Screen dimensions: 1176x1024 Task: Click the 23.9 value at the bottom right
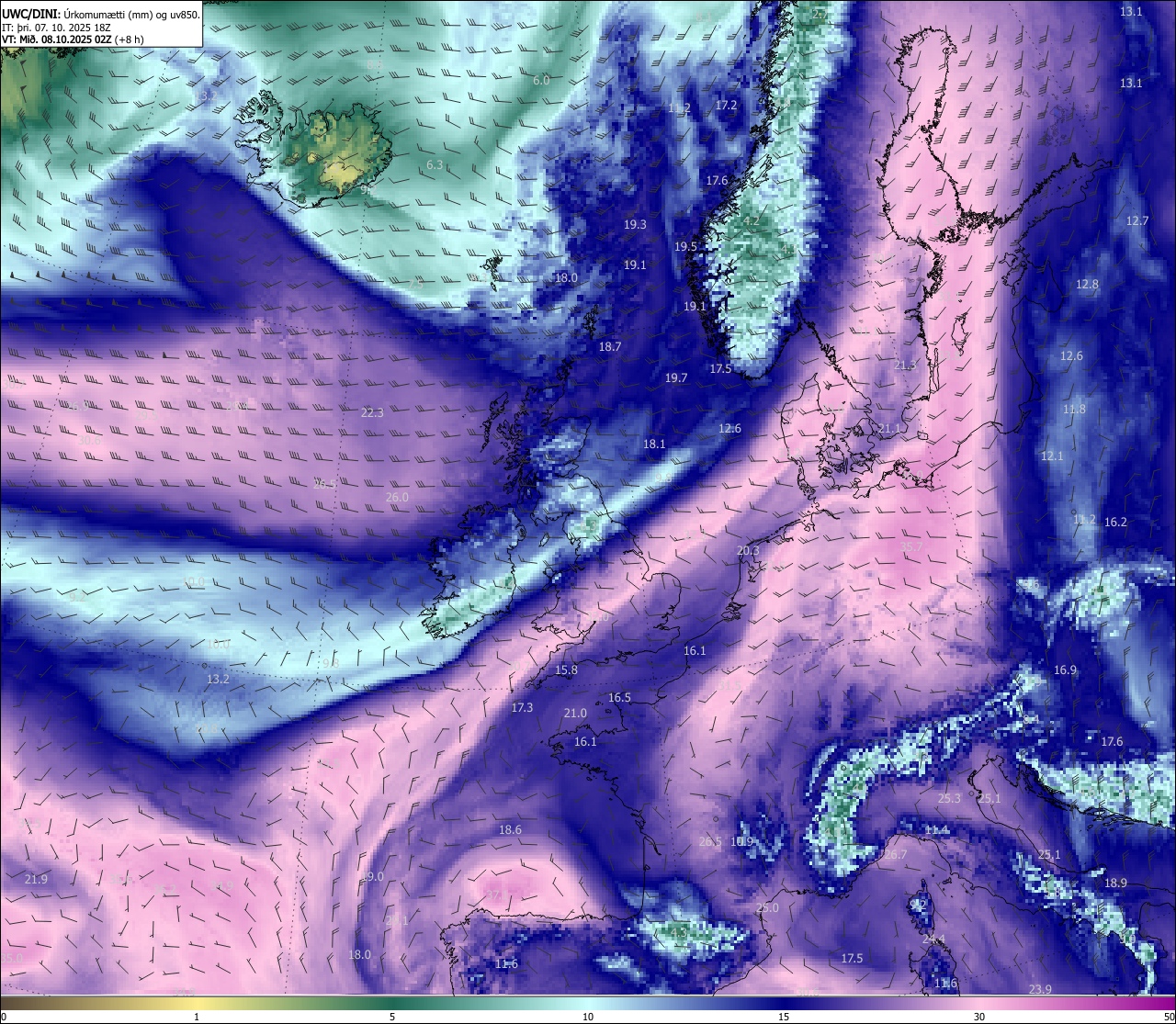(1040, 989)
